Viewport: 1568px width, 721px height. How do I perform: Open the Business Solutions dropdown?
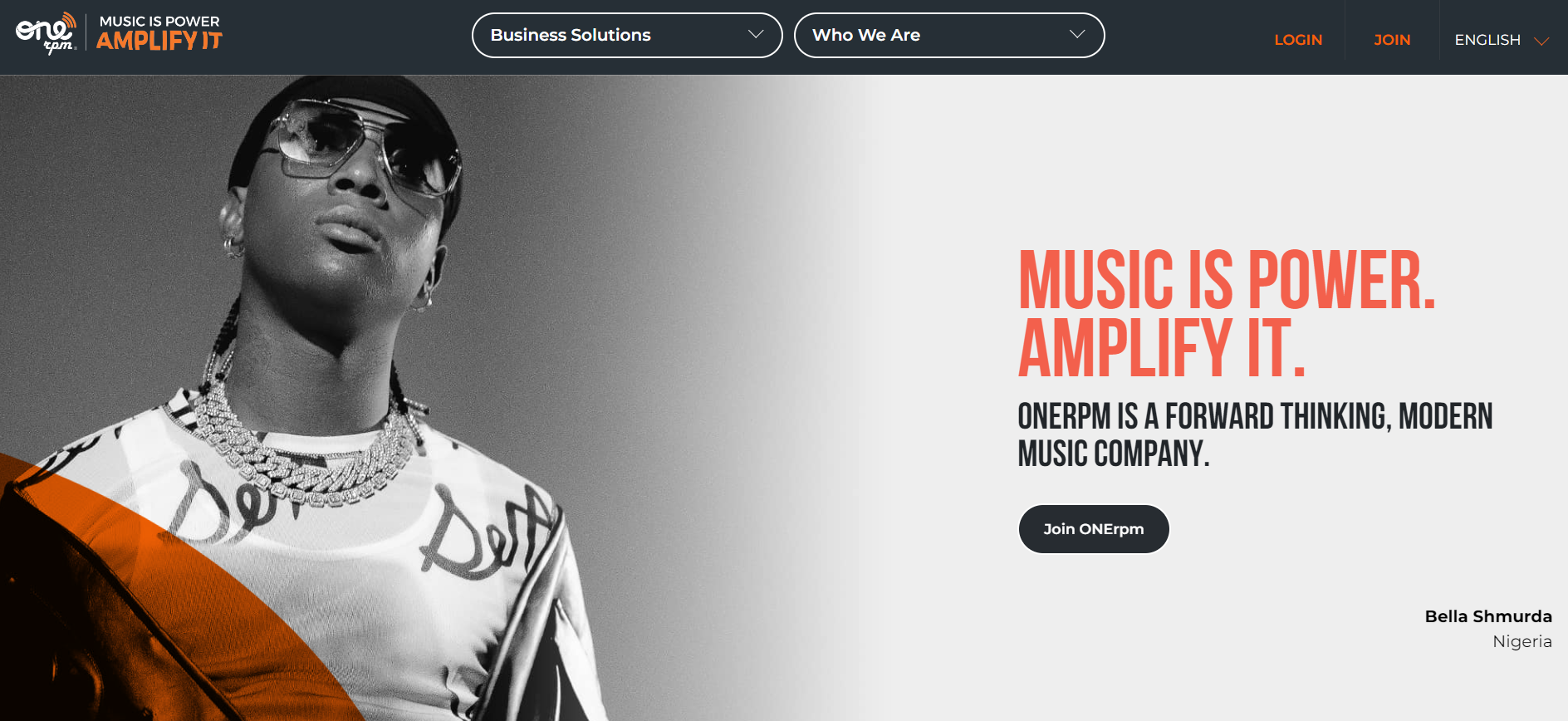[627, 35]
